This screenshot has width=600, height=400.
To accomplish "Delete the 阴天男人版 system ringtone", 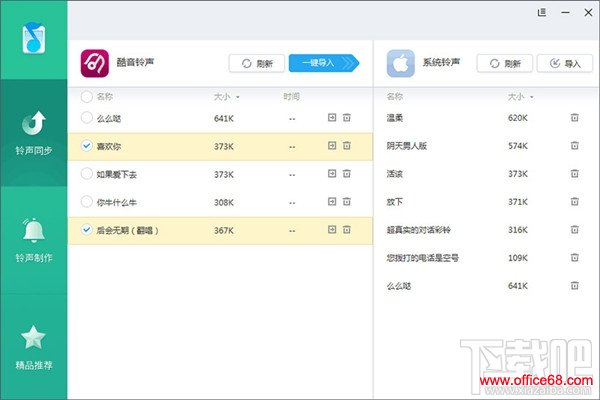I will (x=574, y=145).
